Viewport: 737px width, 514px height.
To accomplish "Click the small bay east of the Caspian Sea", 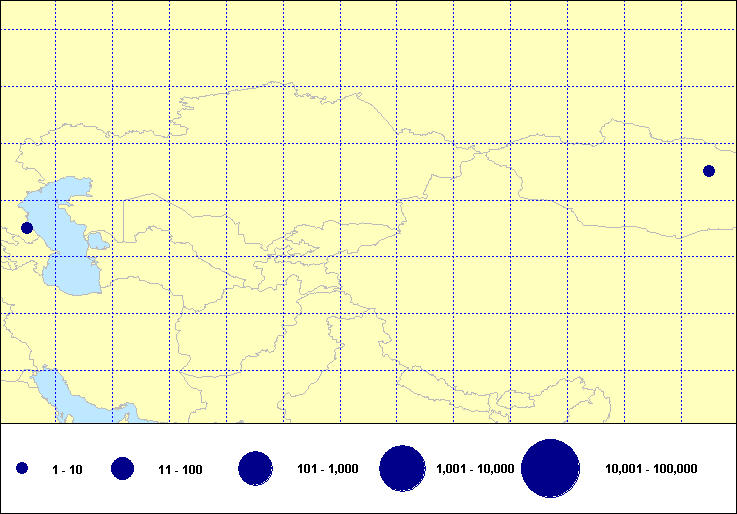I will click(99, 241).
